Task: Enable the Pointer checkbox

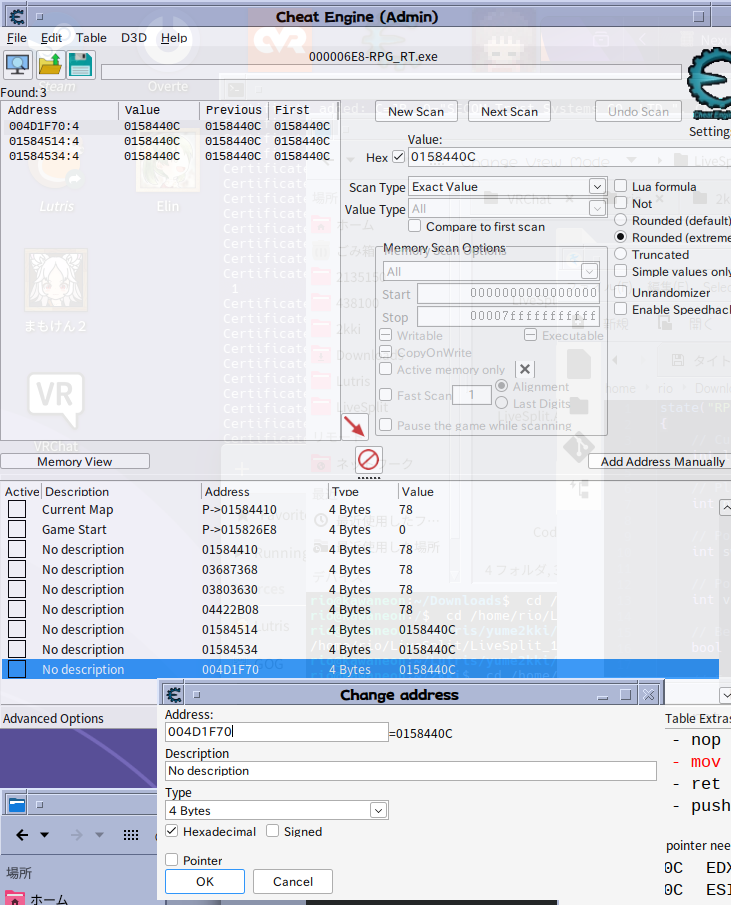Action: tap(171, 859)
